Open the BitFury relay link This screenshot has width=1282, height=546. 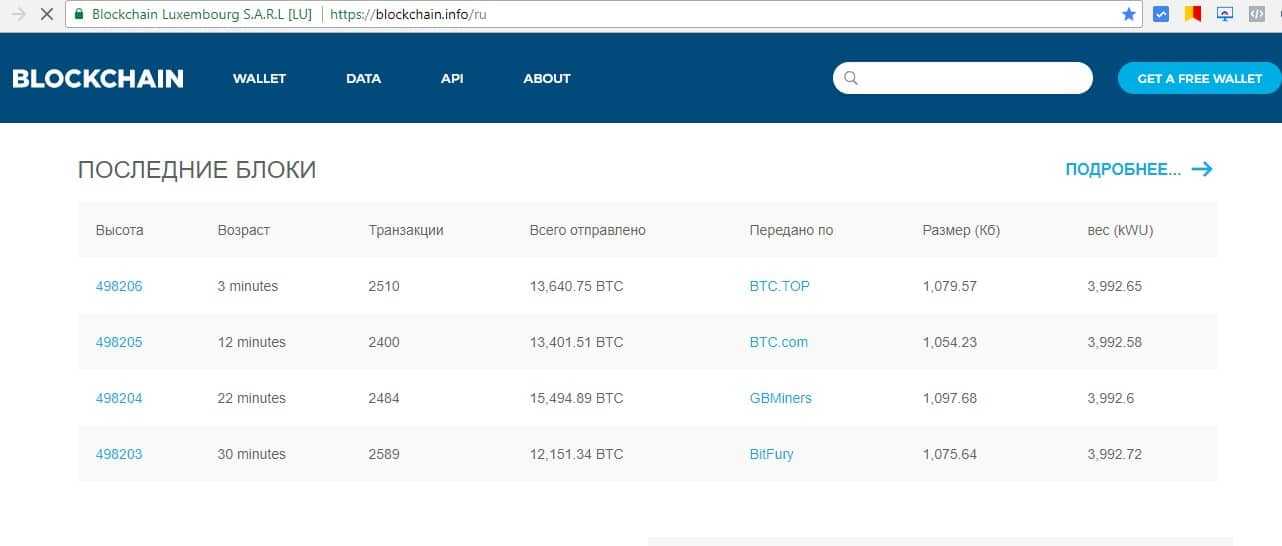tap(771, 454)
